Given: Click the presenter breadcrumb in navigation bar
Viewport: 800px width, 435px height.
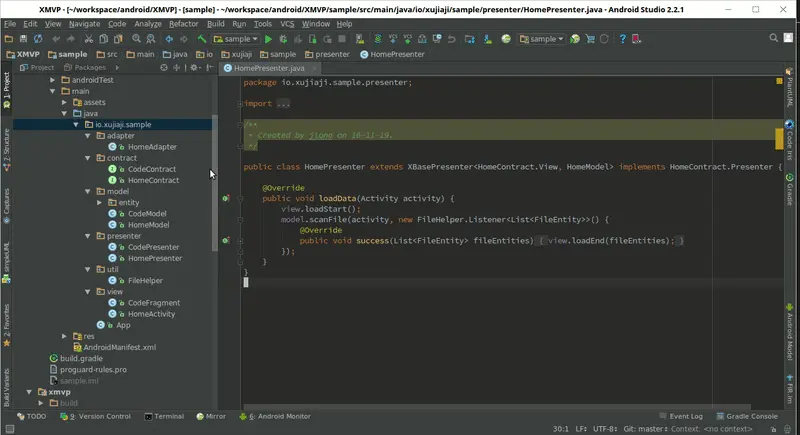Looking at the screenshot, I should pyautogui.click(x=327, y=54).
